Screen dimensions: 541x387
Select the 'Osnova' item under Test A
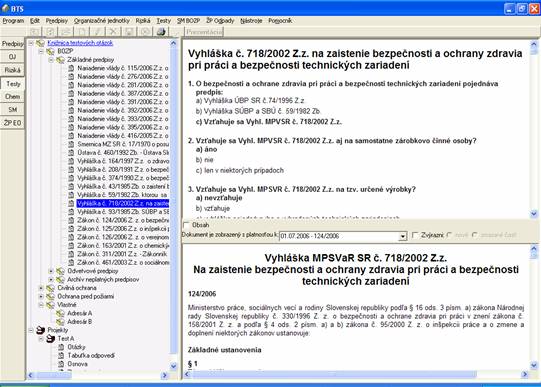coord(78,364)
